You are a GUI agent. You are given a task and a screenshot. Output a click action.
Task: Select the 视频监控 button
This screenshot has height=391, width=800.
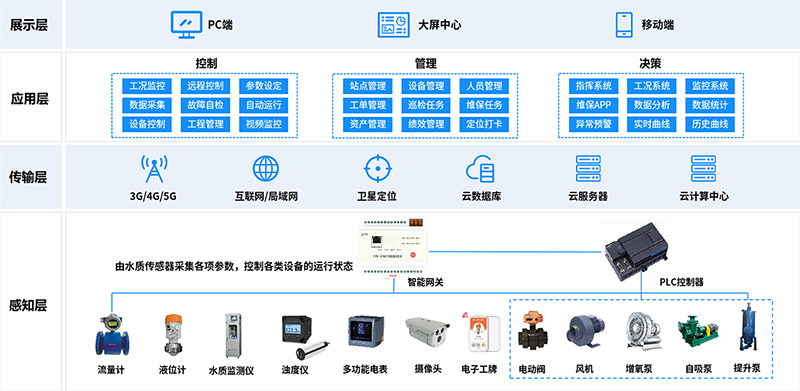coord(263,124)
